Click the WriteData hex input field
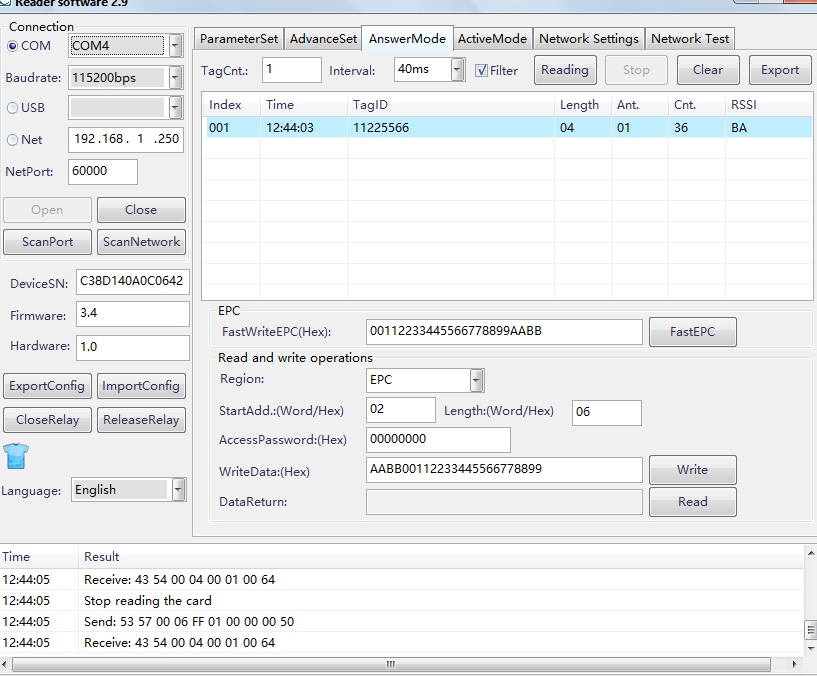Image resolution: width=817 pixels, height=676 pixels. click(x=504, y=470)
